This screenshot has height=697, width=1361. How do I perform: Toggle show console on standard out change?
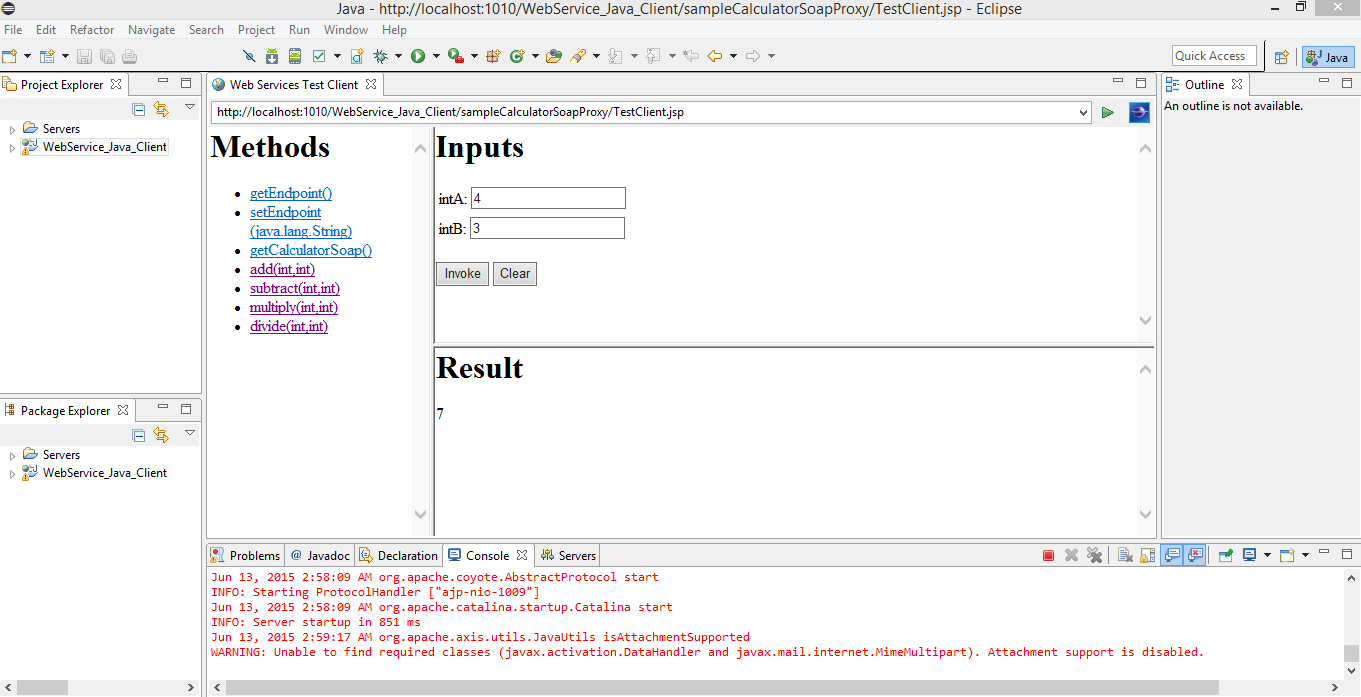click(1171, 555)
